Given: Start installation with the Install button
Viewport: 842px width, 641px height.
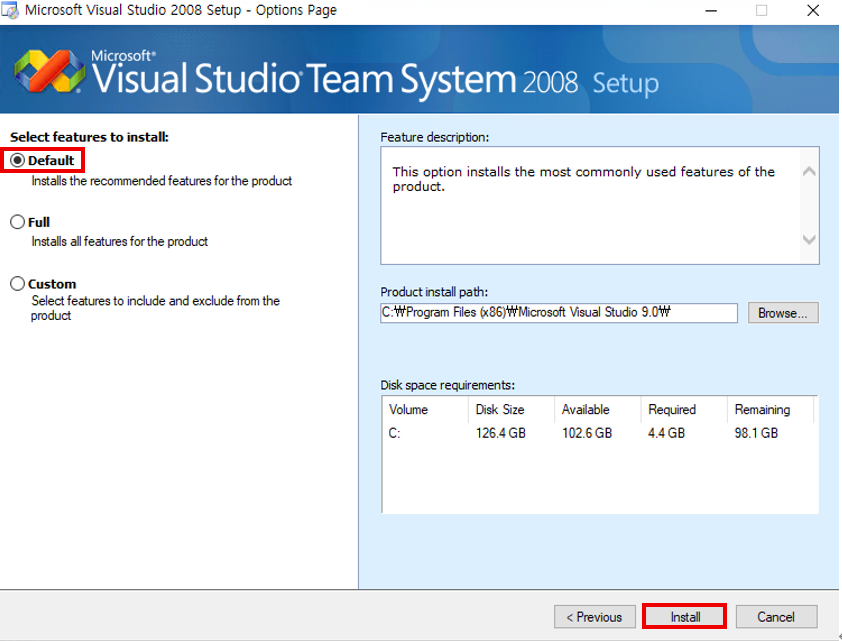Looking at the screenshot, I should [685, 617].
